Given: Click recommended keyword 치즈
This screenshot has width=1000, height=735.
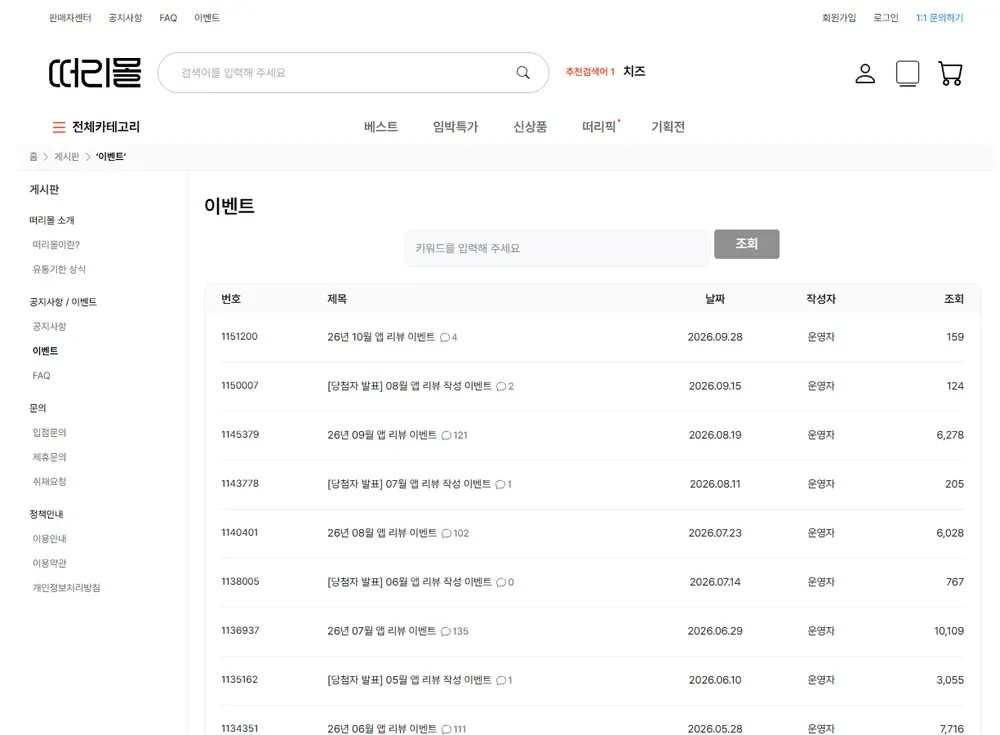Looking at the screenshot, I should click(634, 71).
